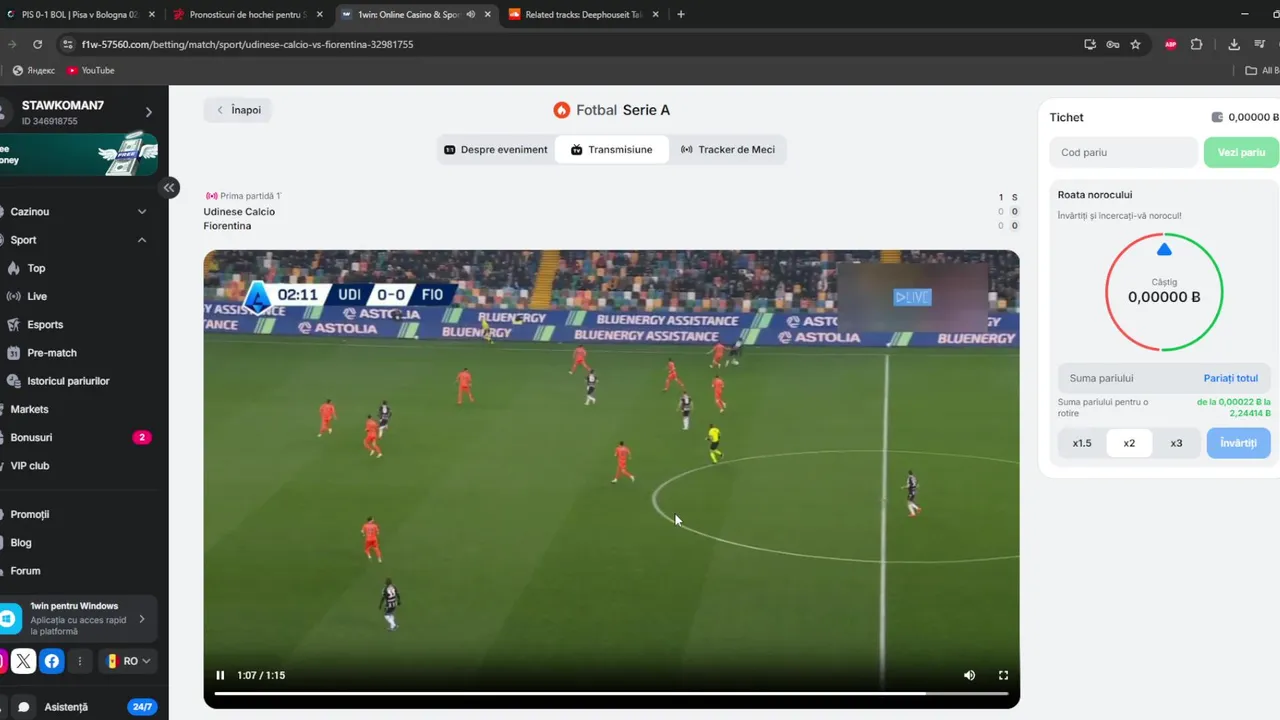Viewport: 1280px width, 720px height.
Task: Go back with the Înapoi button
Action: [238, 110]
